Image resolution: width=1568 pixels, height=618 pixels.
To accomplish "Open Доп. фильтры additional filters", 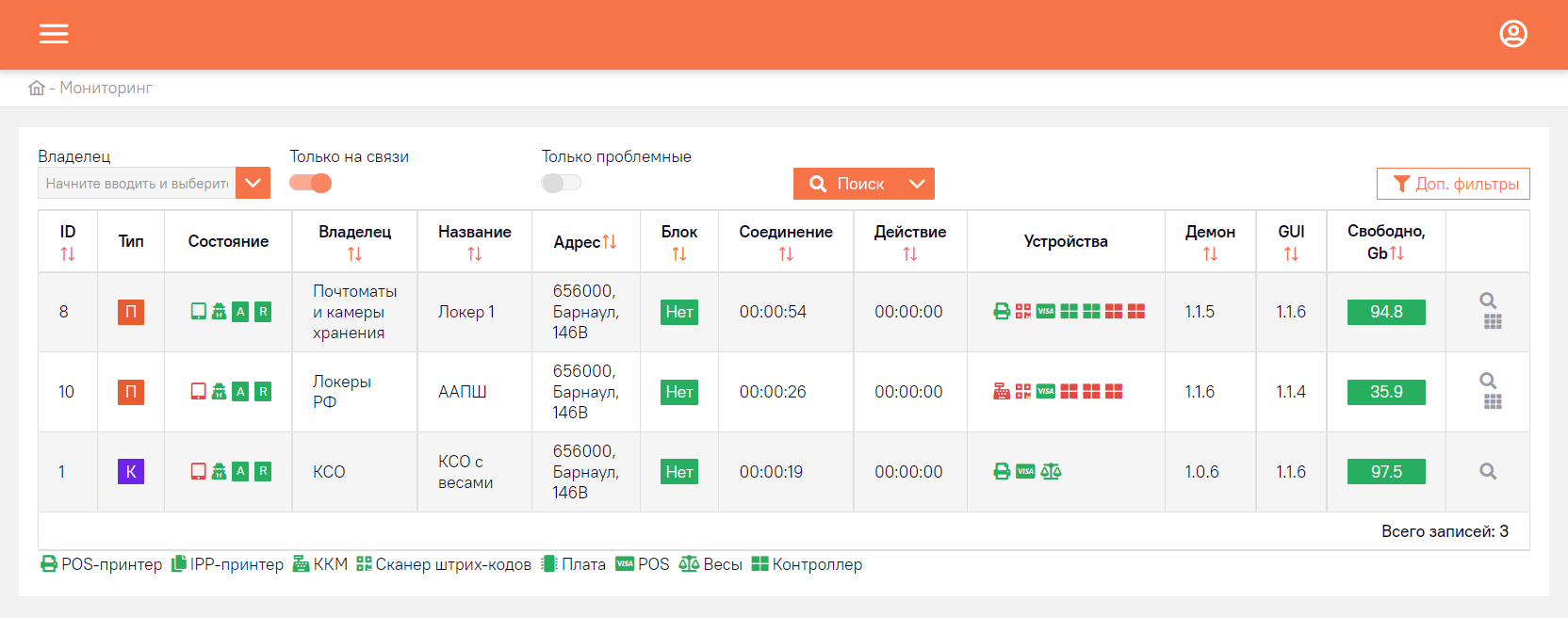I will pyautogui.click(x=1453, y=184).
